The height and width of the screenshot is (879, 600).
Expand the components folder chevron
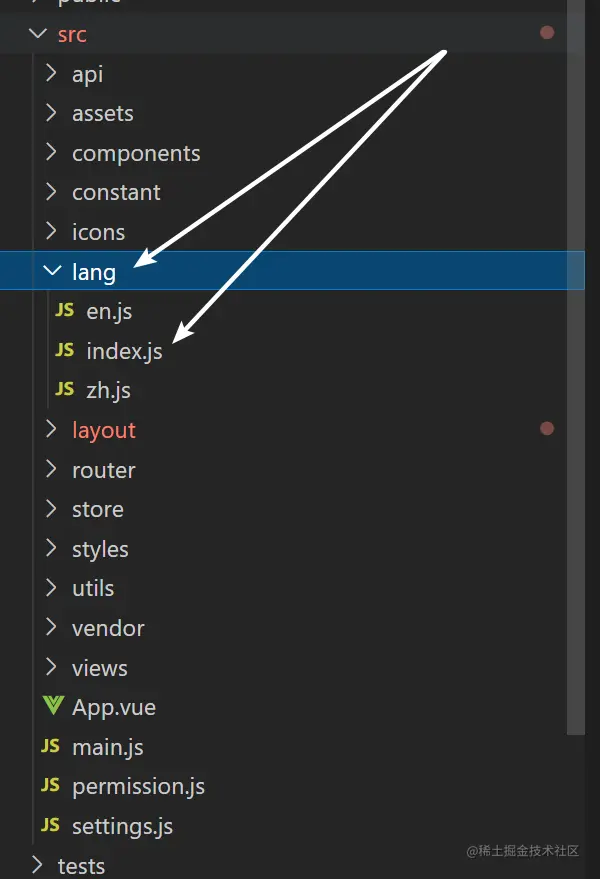click(52, 153)
